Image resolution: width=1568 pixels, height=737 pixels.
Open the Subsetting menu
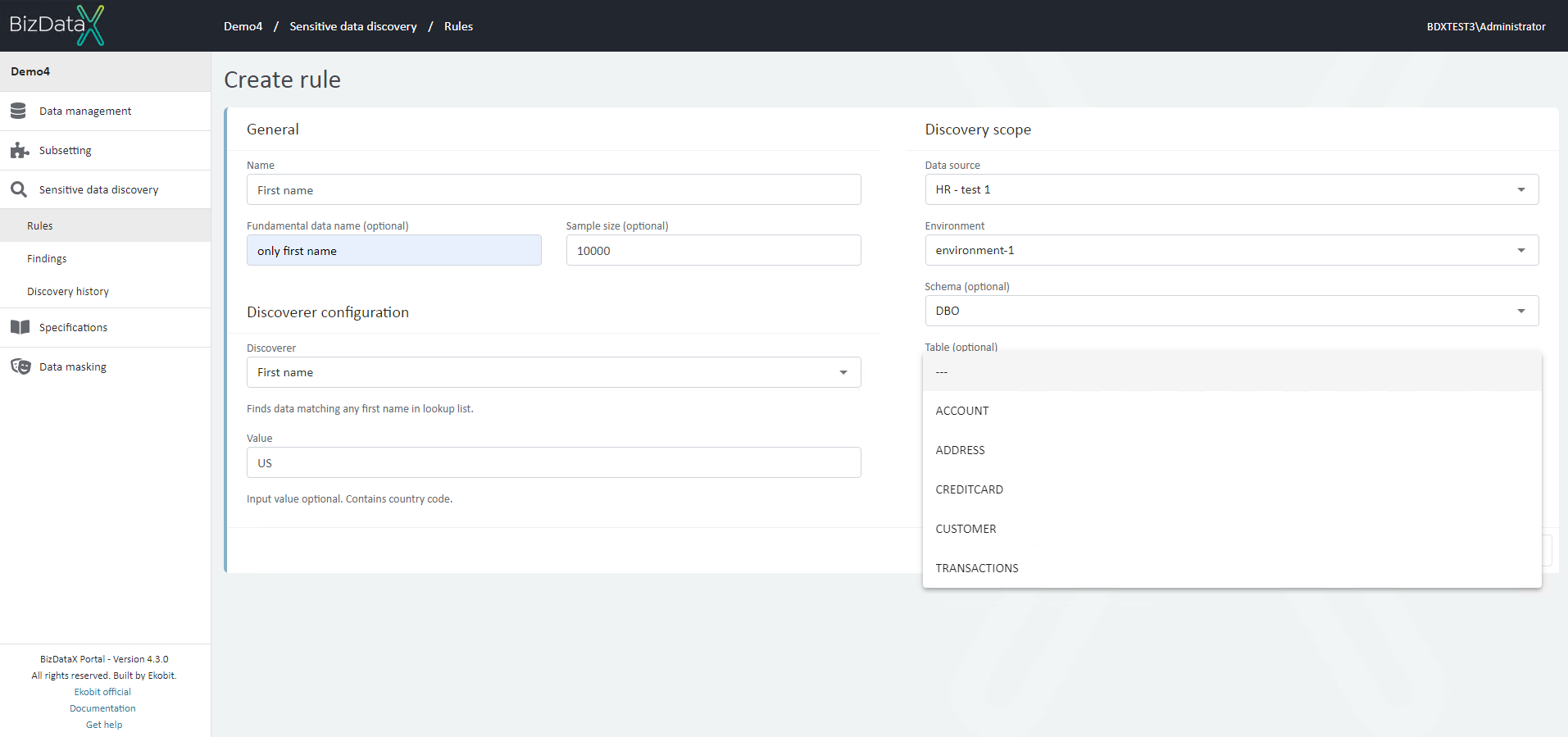click(105, 150)
